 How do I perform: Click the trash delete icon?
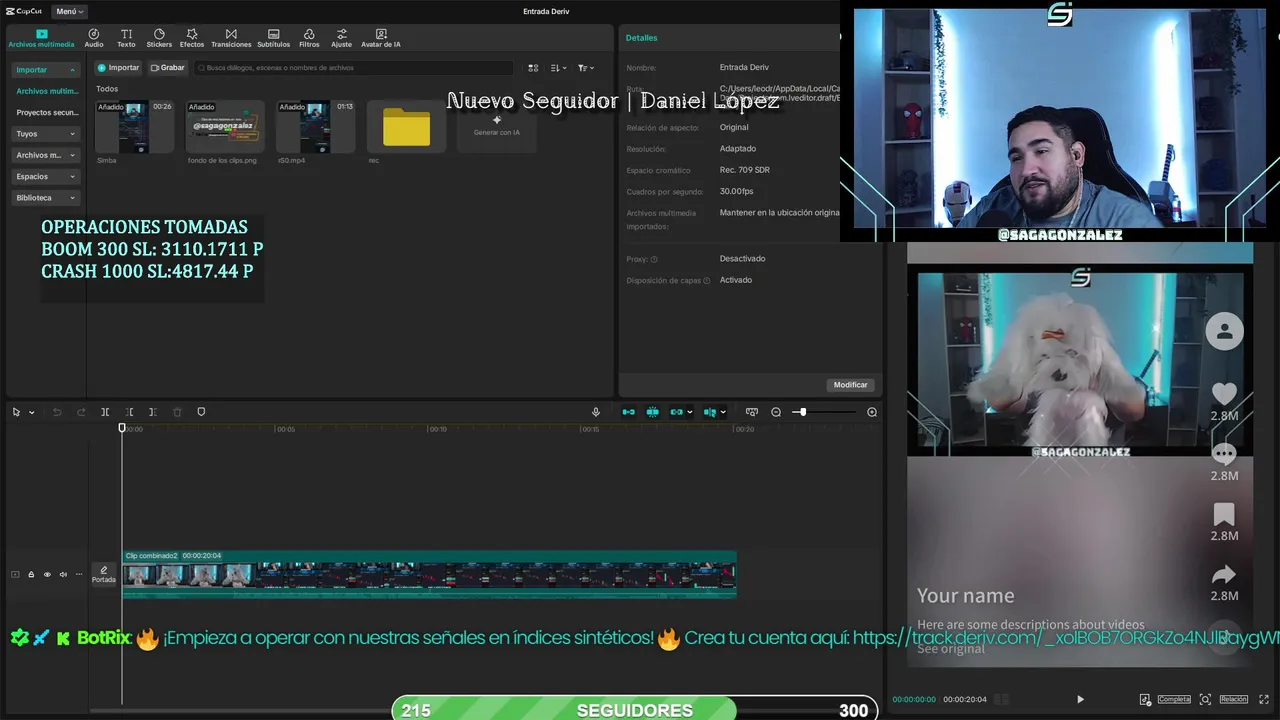(x=177, y=412)
